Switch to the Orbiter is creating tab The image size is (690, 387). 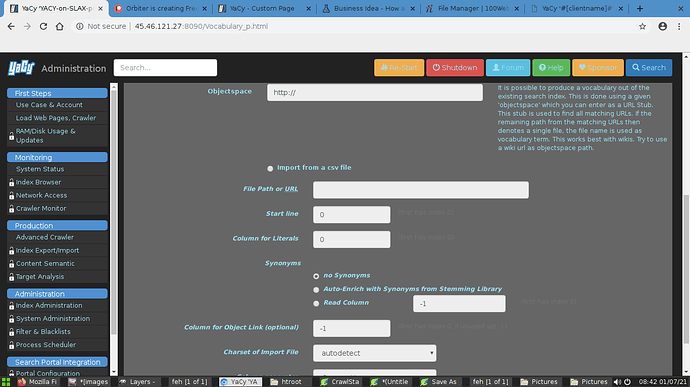161,8
